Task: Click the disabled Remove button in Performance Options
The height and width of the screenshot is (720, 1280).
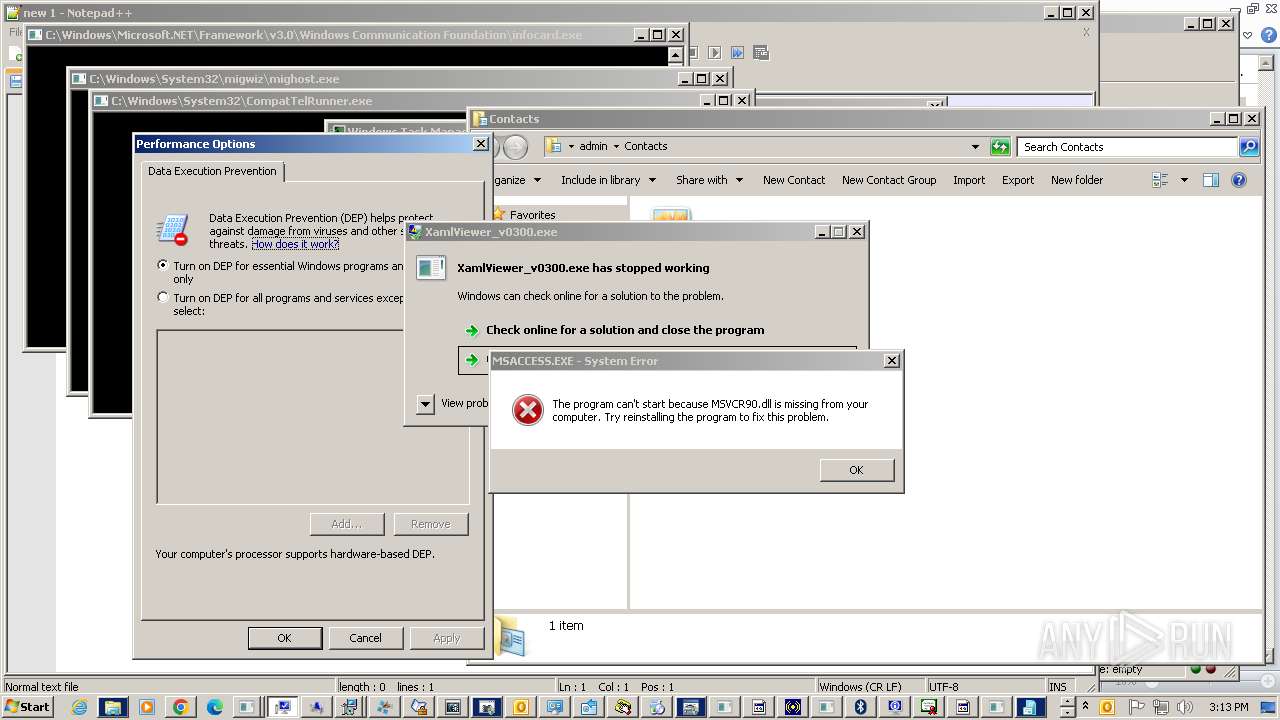Action: coord(430,524)
